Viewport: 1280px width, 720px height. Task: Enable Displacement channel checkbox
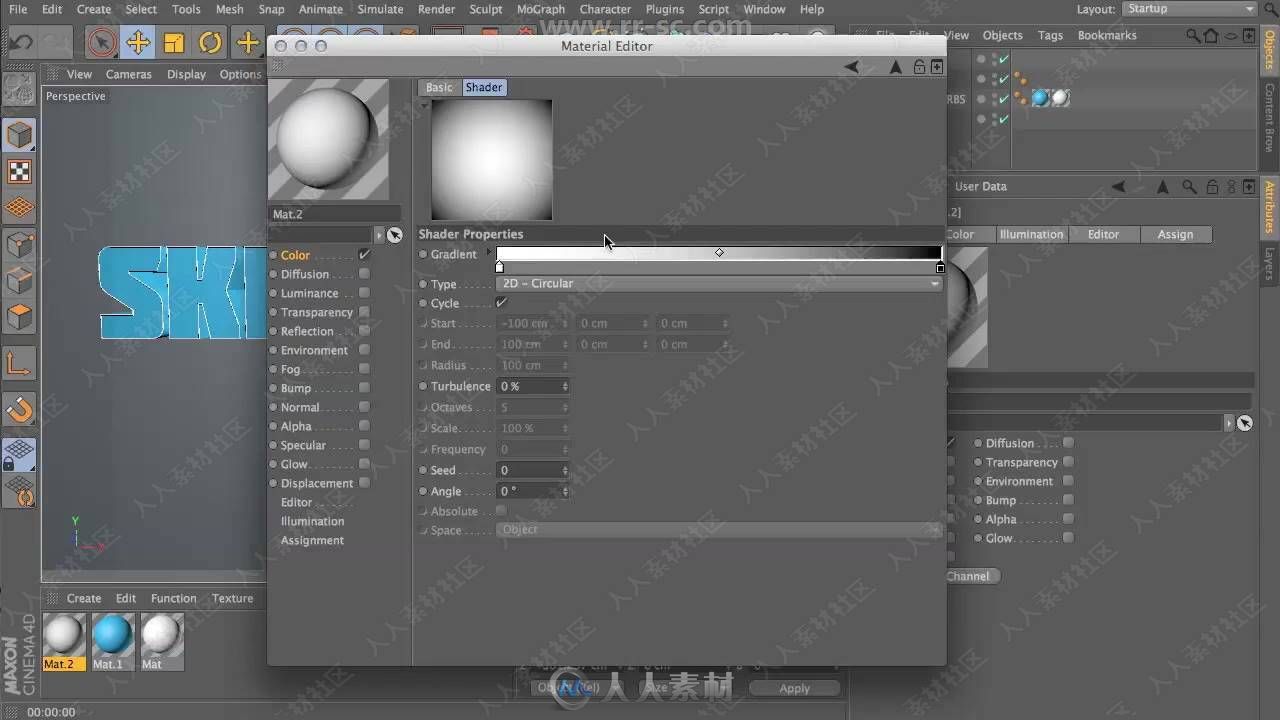364,483
